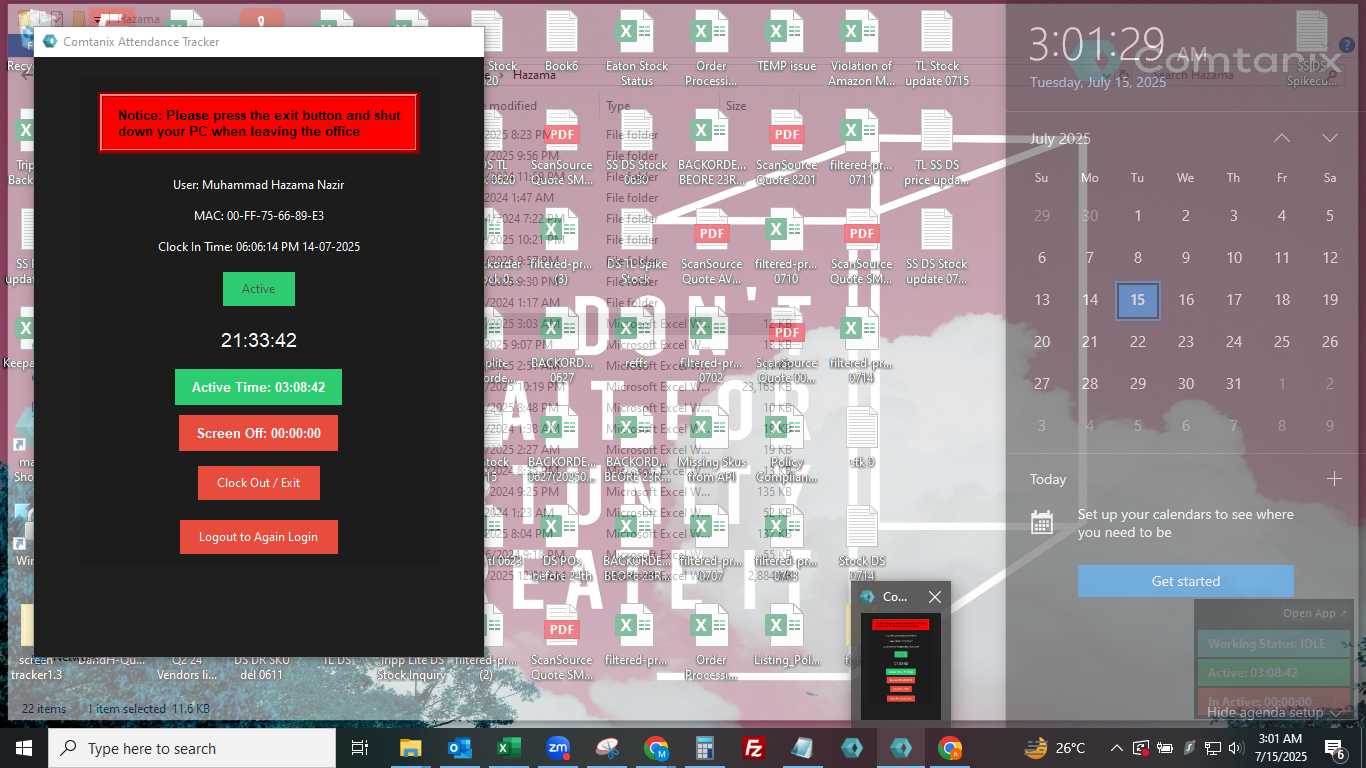This screenshot has height=768, width=1366.
Task: Click the Tuesday, July 15, 2025 date link
Action: [1098, 82]
